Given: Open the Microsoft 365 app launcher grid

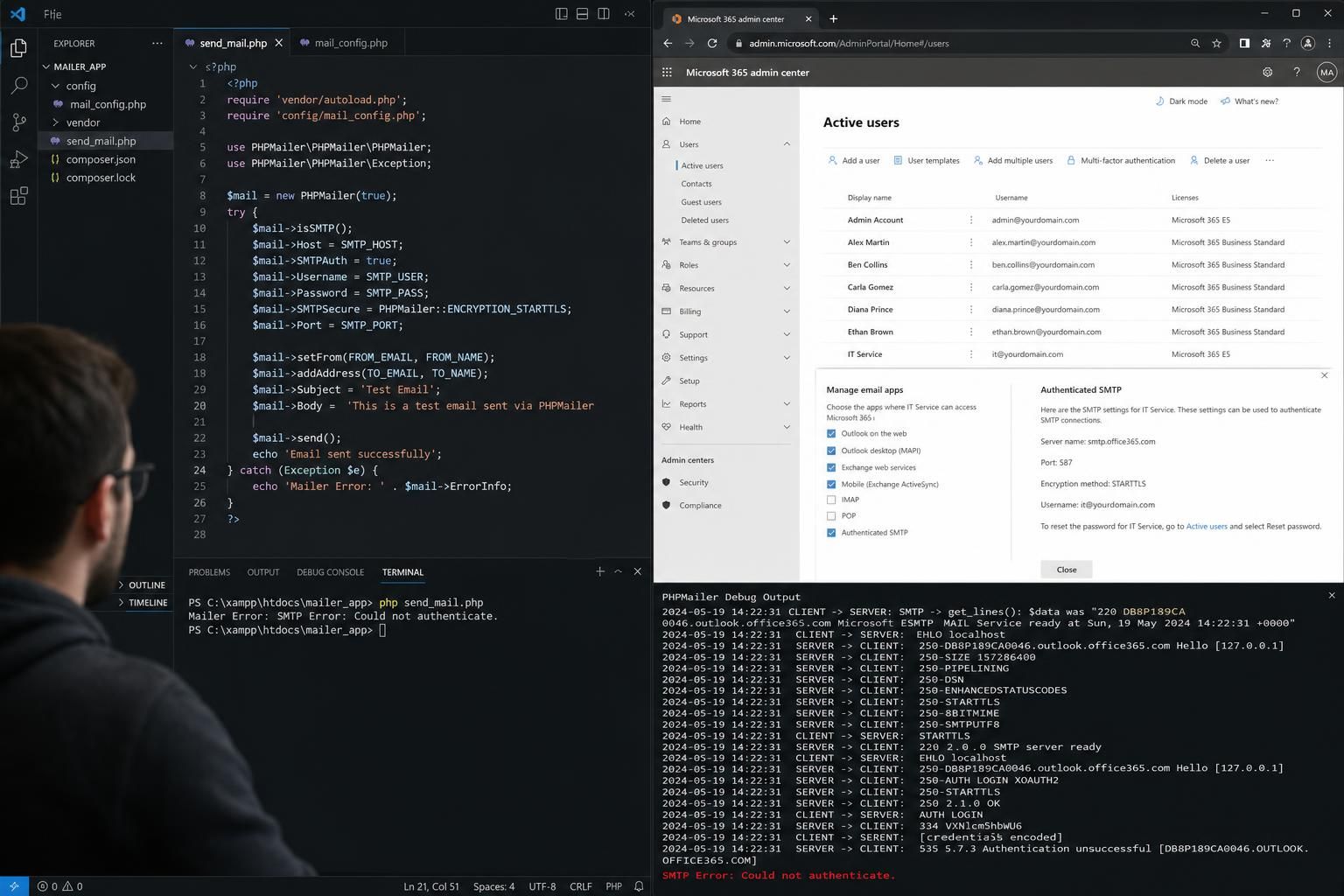Looking at the screenshot, I should (667, 73).
